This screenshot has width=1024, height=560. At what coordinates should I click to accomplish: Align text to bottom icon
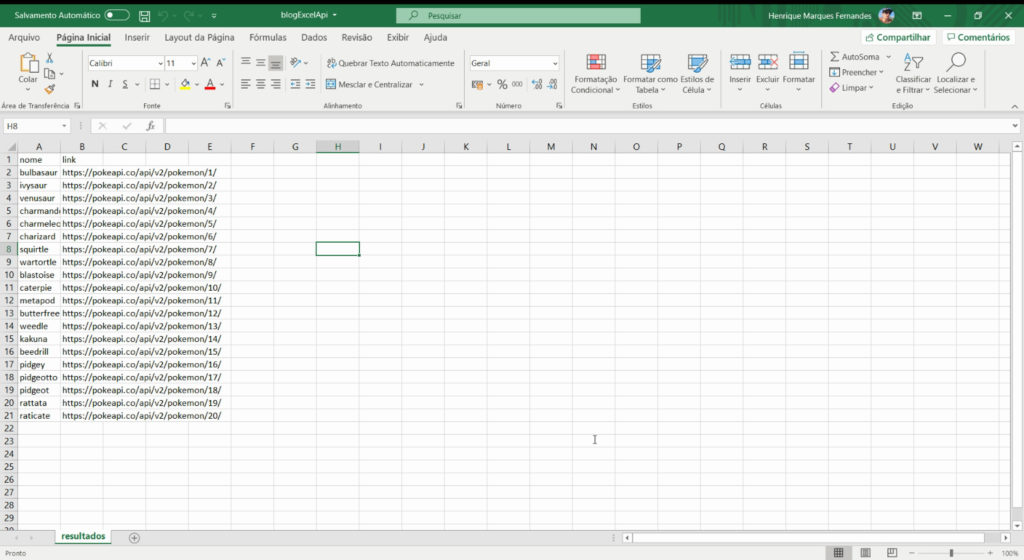pos(276,63)
